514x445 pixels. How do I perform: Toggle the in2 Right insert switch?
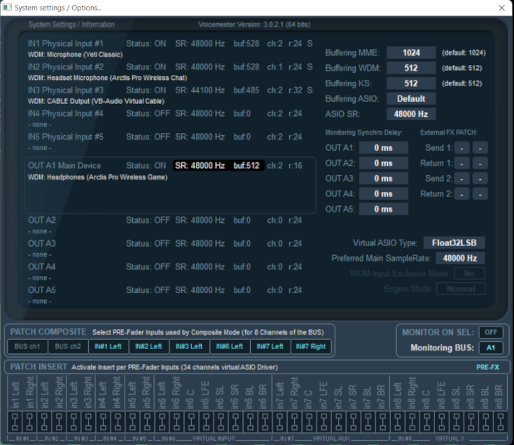click(x=59, y=421)
